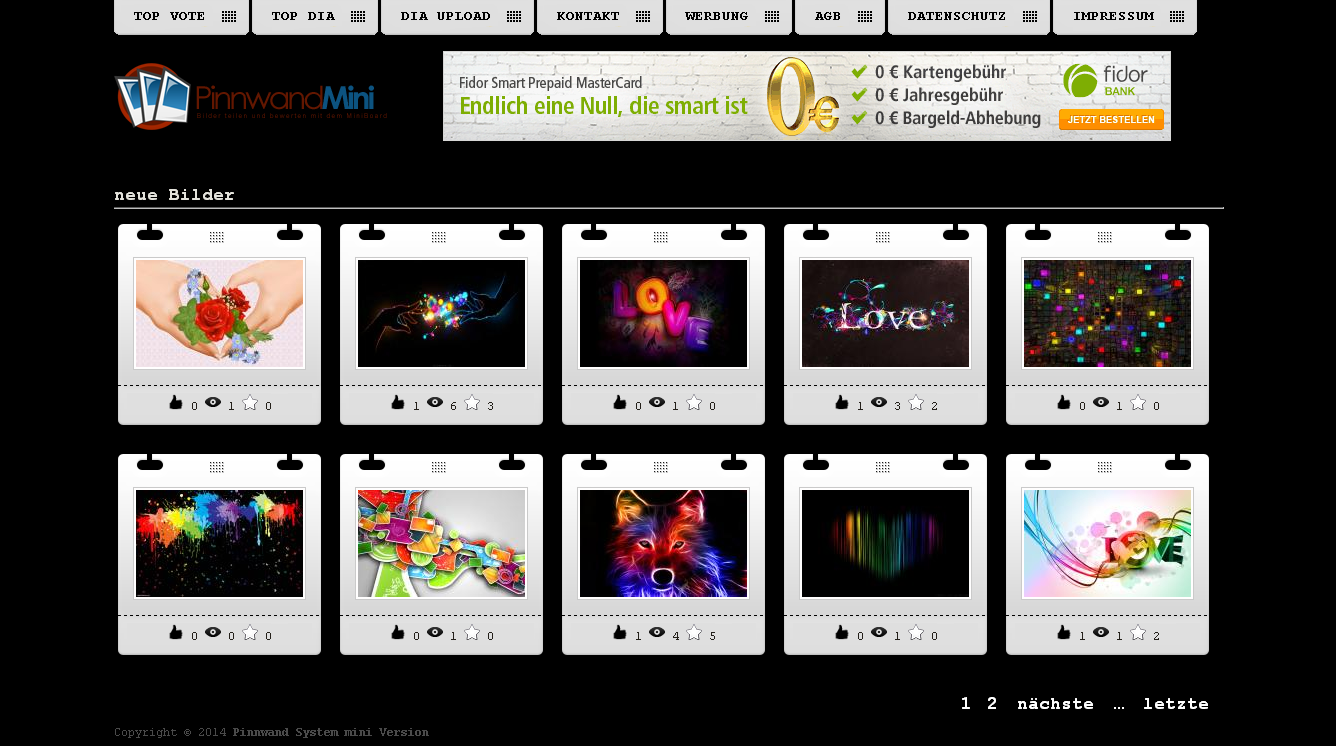1336x746 pixels.
Task: Jump to letzte page link
Action: tap(1176, 704)
